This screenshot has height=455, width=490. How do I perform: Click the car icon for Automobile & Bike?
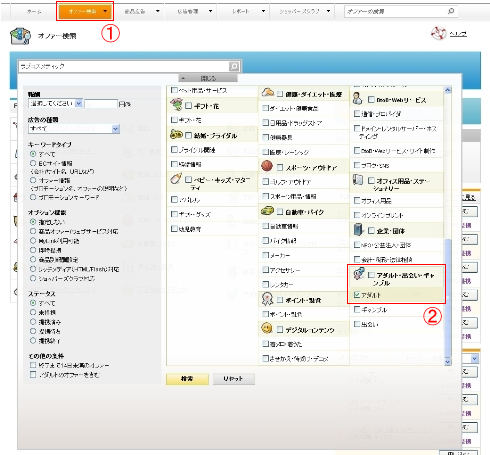coord(267,211)
